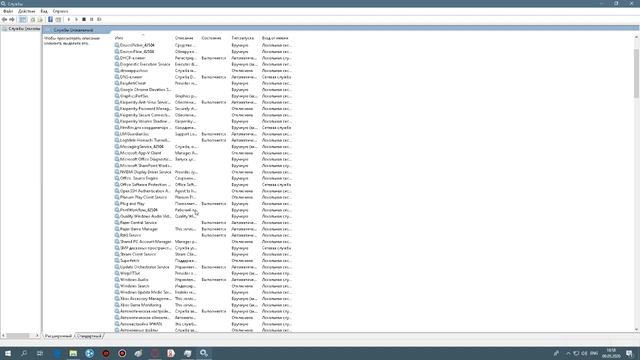Click the Export List toolbar icon
Image resolution: width=640 pixels, height=360 pixels.
point(40,20)
